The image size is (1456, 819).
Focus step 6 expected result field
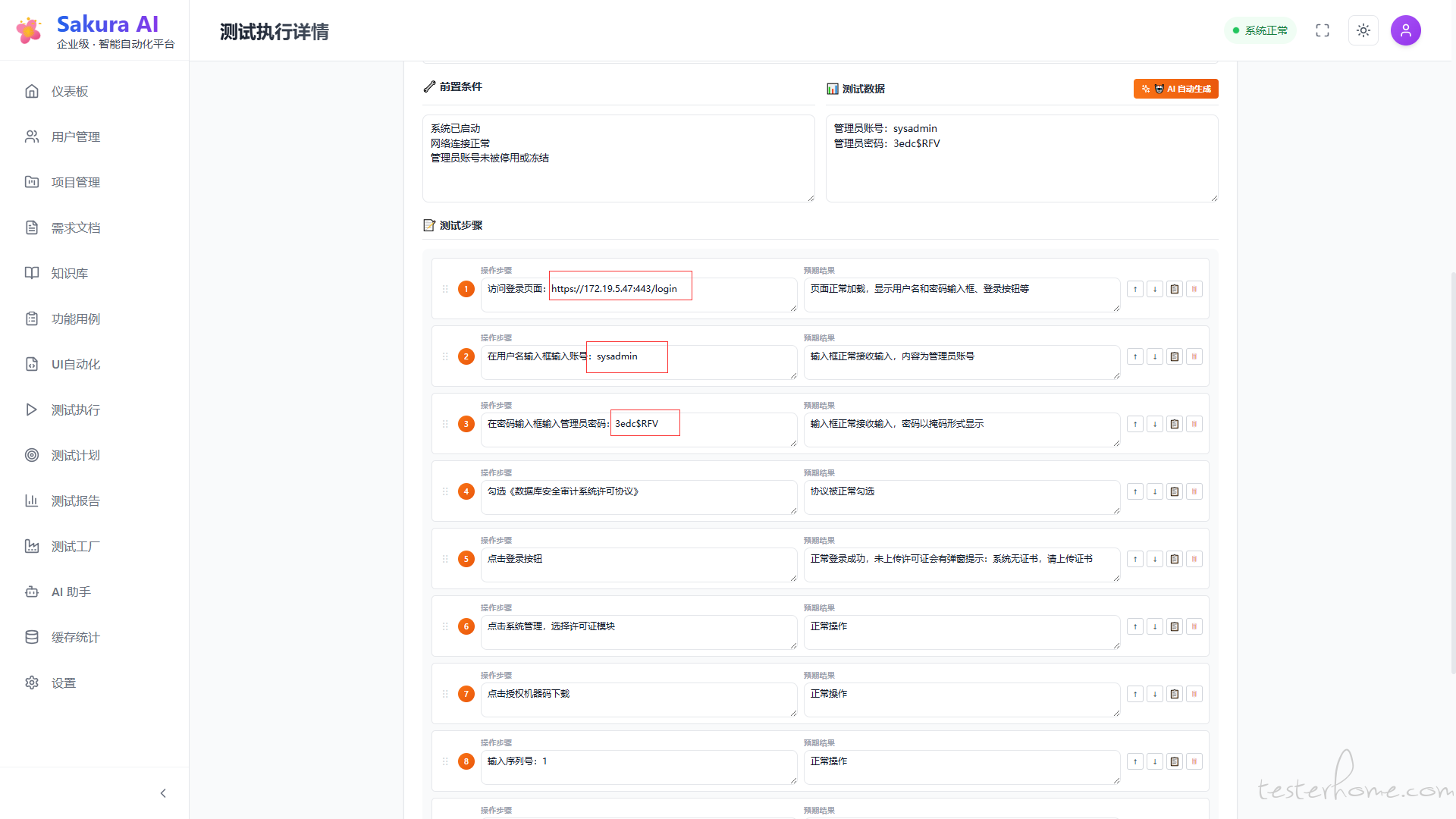click(x=961, y=632)
